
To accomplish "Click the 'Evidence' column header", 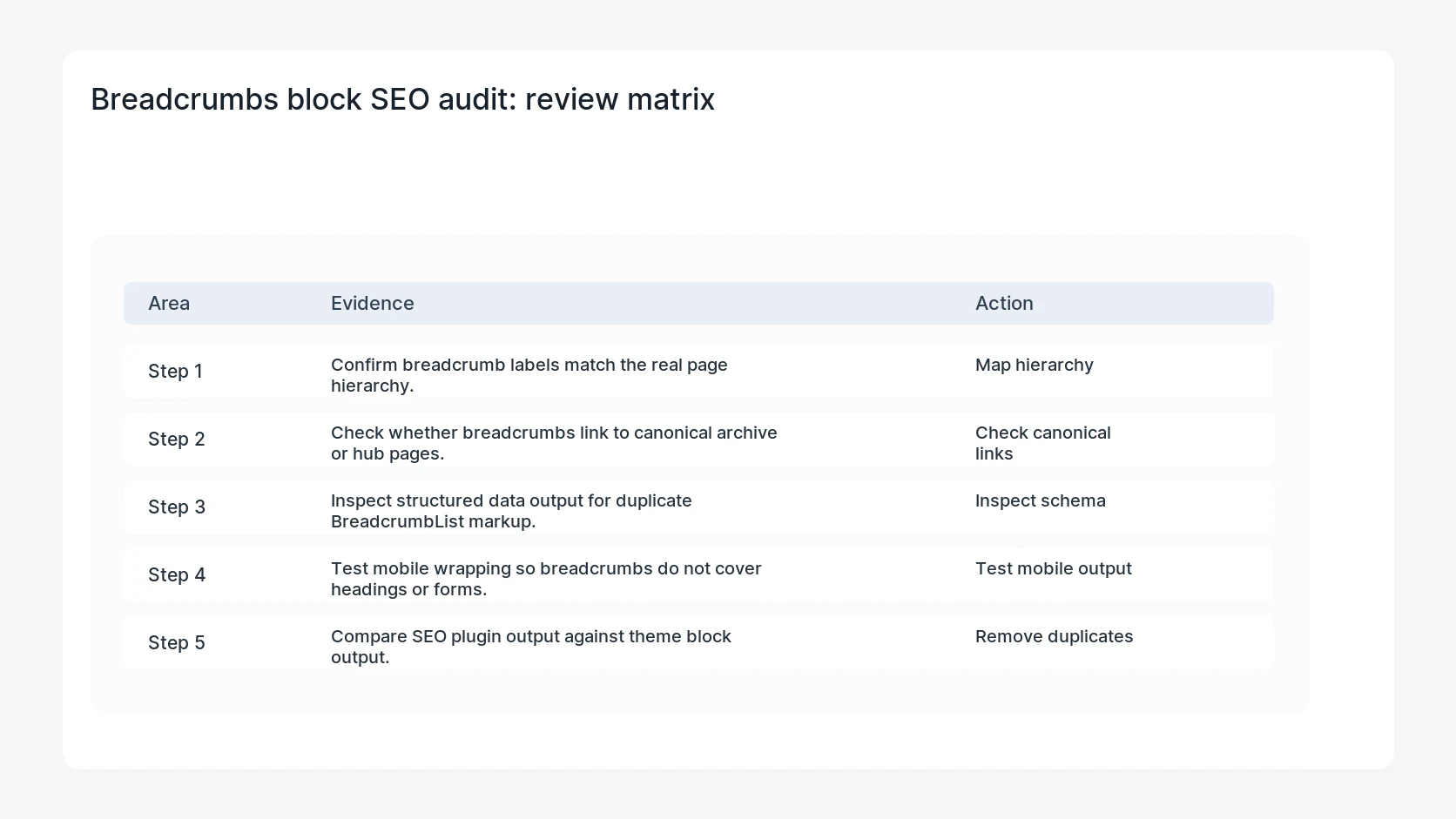I will 373,303.
